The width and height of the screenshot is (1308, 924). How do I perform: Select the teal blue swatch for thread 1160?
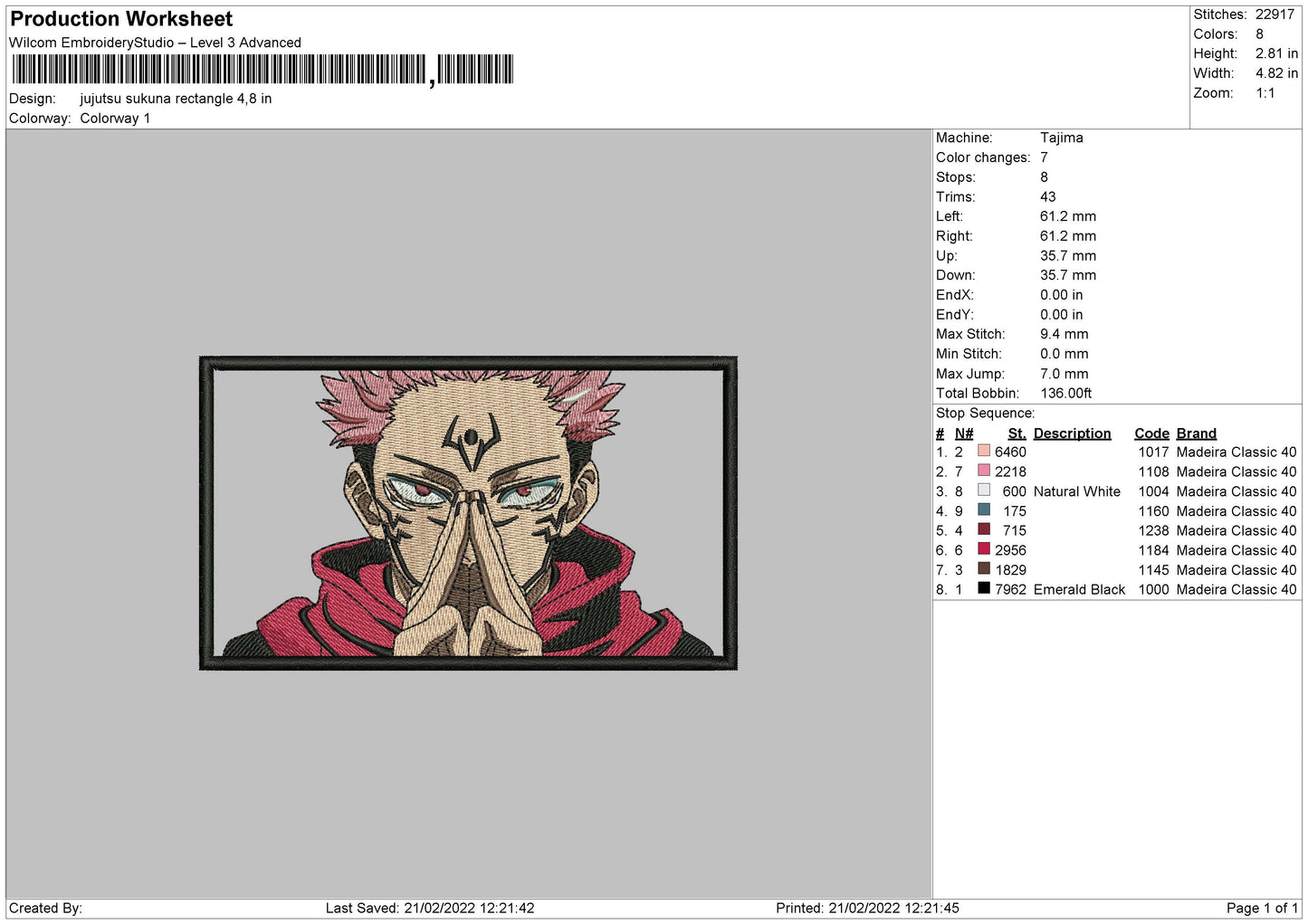[983, 510]
